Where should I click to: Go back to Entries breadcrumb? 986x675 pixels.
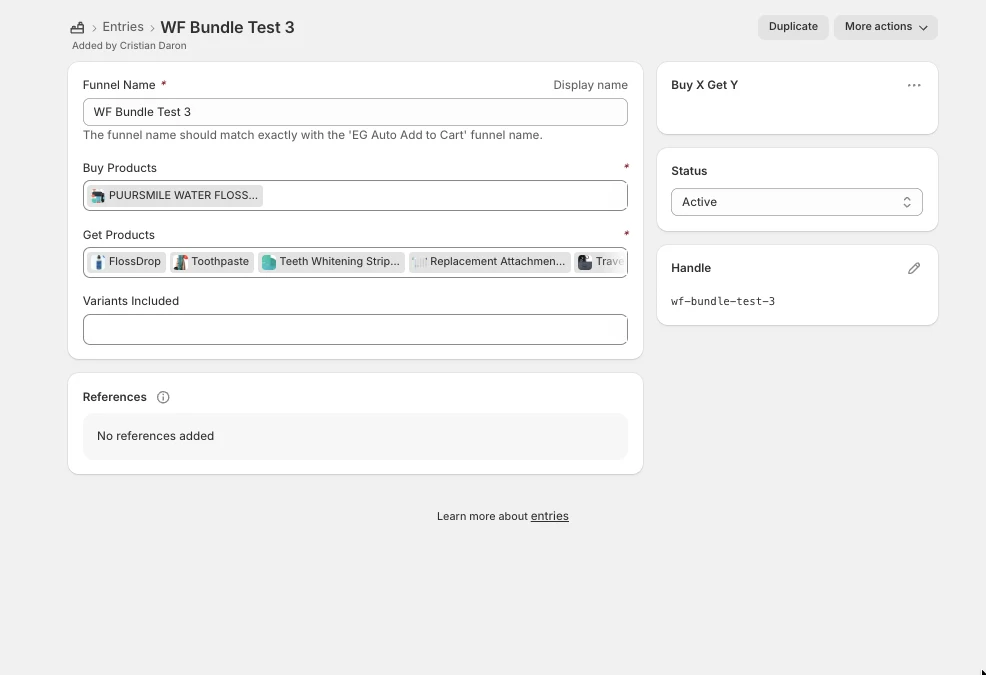(x=123, y=27)
